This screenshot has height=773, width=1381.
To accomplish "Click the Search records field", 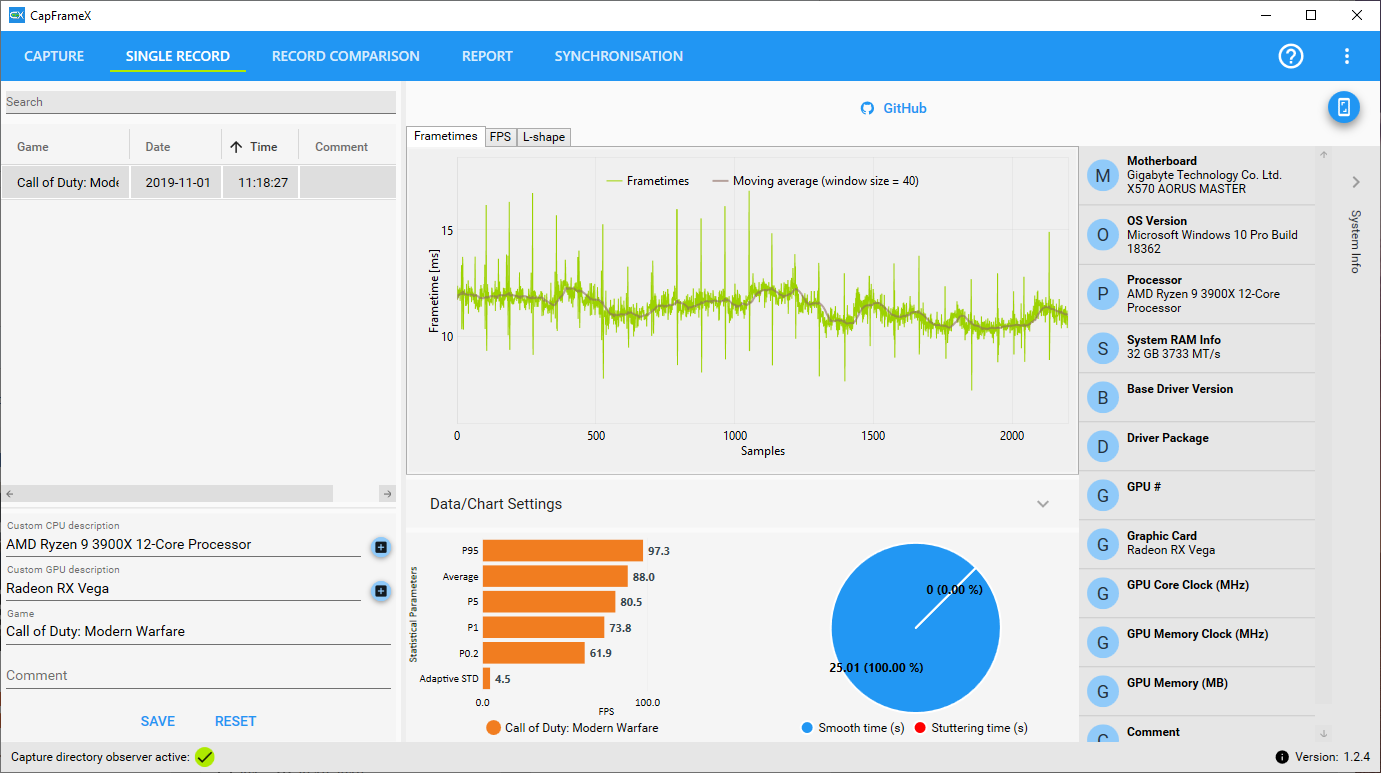I will point(200,102).
